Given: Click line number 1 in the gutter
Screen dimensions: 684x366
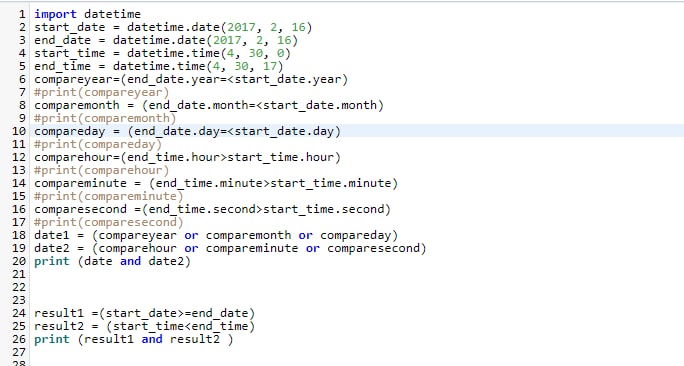Looking at the screenshot, I should pyautogui.click(x=22, y=14).
